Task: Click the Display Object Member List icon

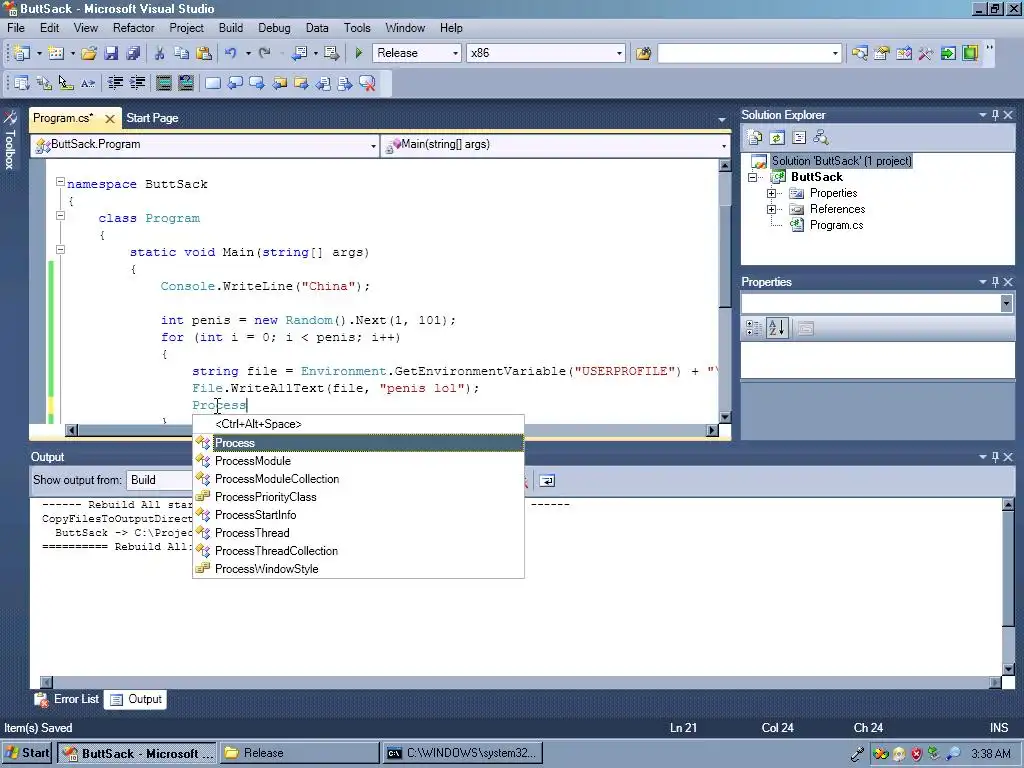Action: tap(22, 83)
